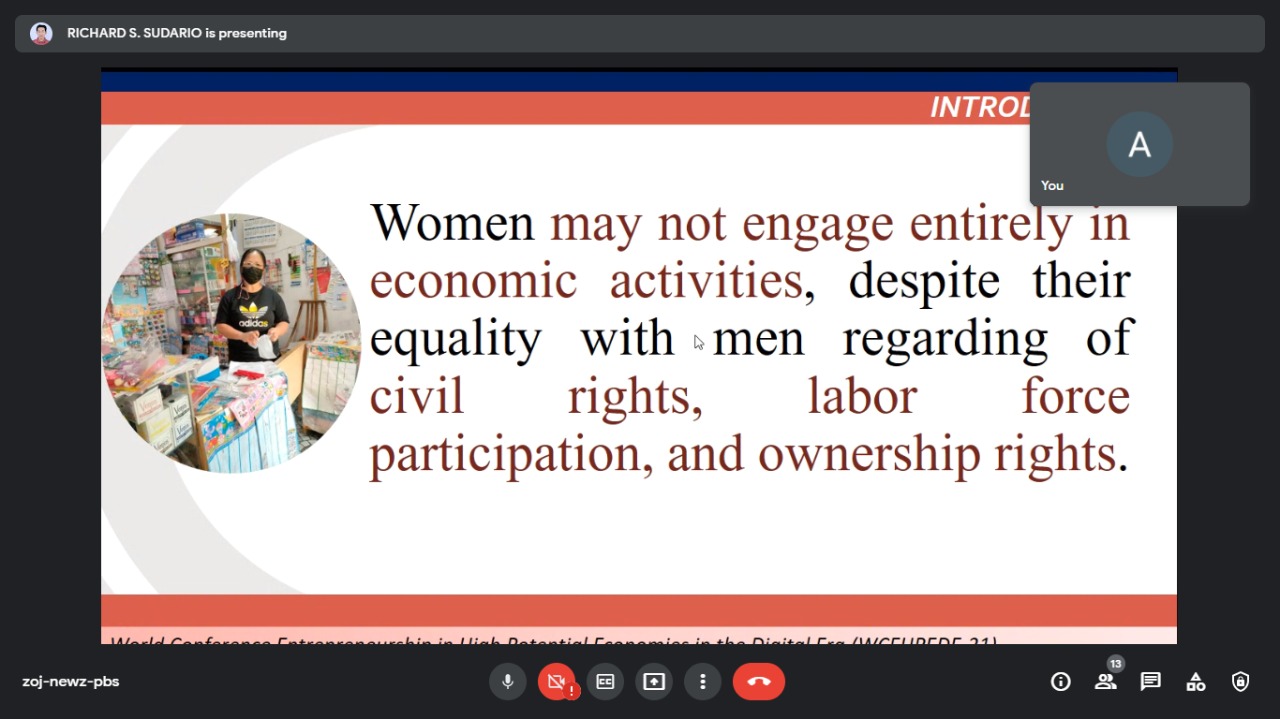Click the presented slide's circular shop photo
Viewport: 1280px width, 719px height.
[x=231, y=343]
